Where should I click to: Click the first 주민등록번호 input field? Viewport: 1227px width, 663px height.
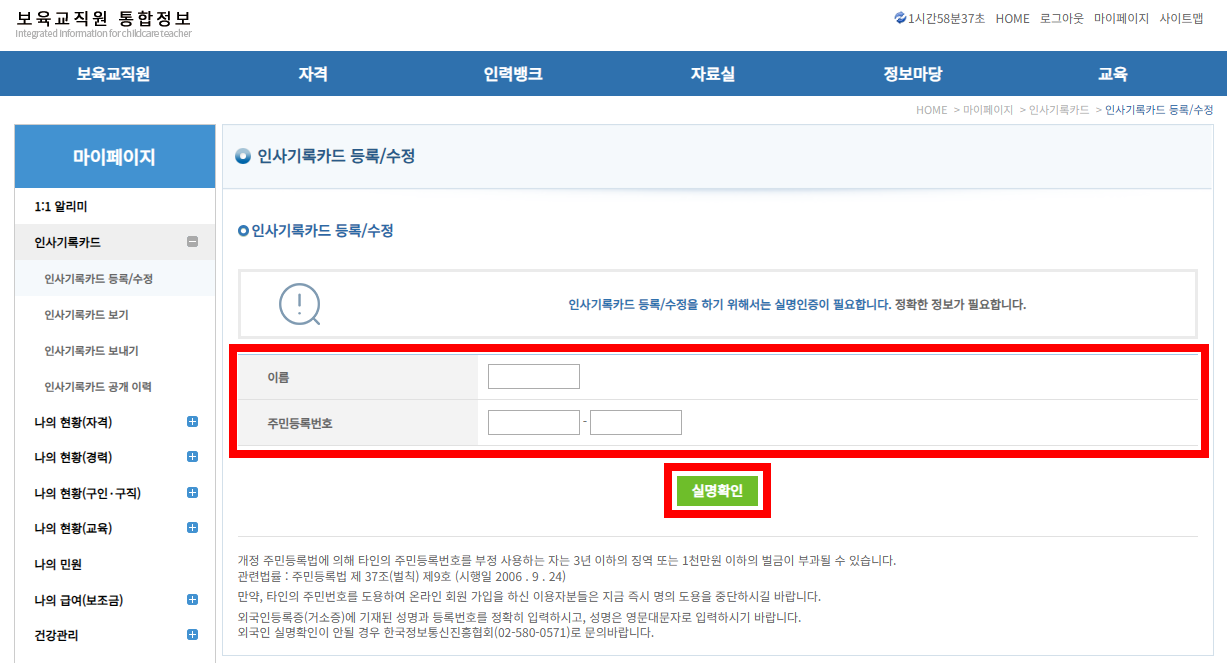click(534, 422)
